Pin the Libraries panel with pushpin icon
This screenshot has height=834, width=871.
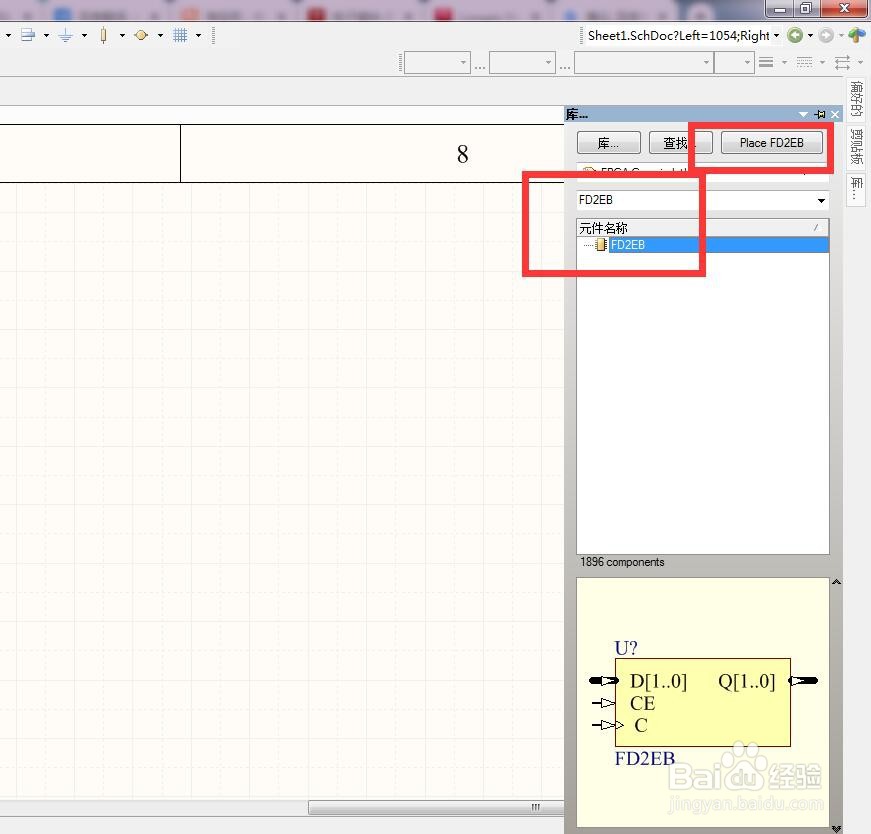pos(820,114)
